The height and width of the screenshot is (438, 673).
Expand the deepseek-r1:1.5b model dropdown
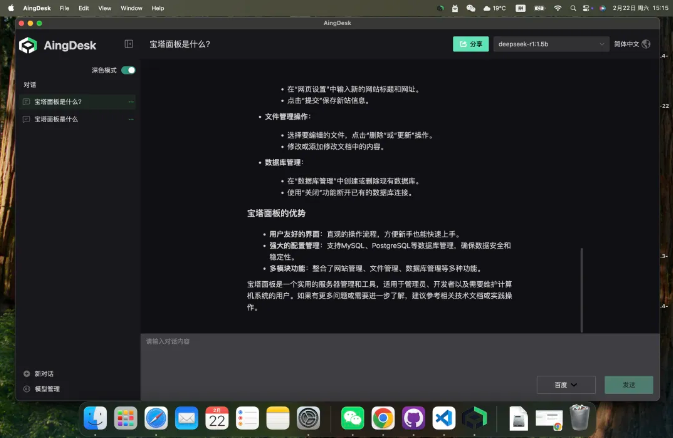(x=551, y=44)
